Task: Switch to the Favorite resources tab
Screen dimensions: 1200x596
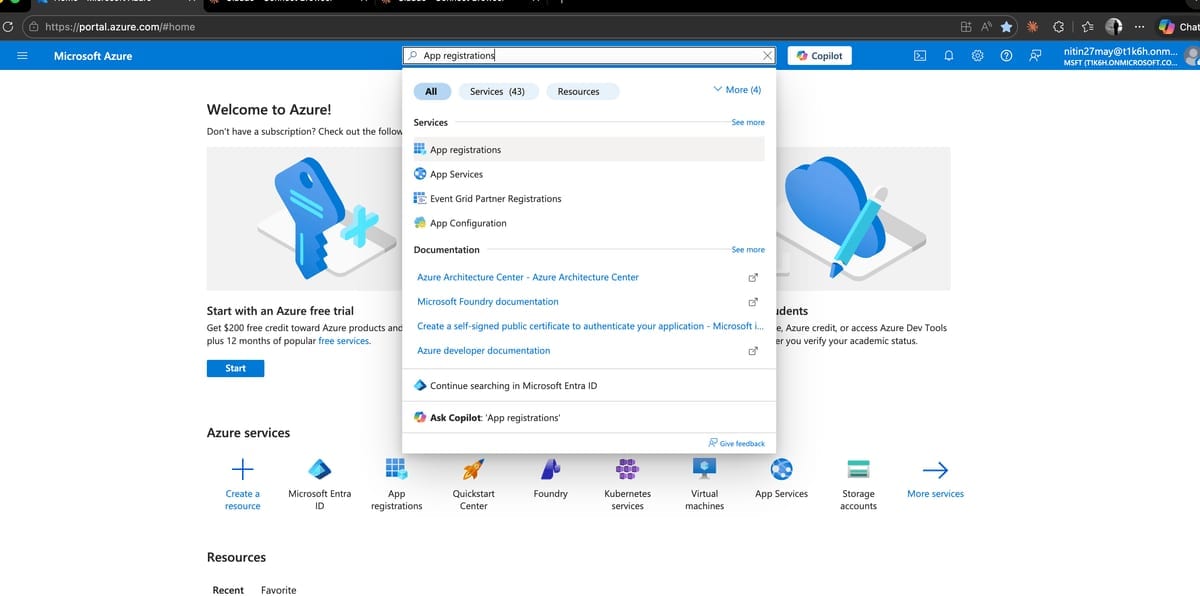Action: [278, 590]
